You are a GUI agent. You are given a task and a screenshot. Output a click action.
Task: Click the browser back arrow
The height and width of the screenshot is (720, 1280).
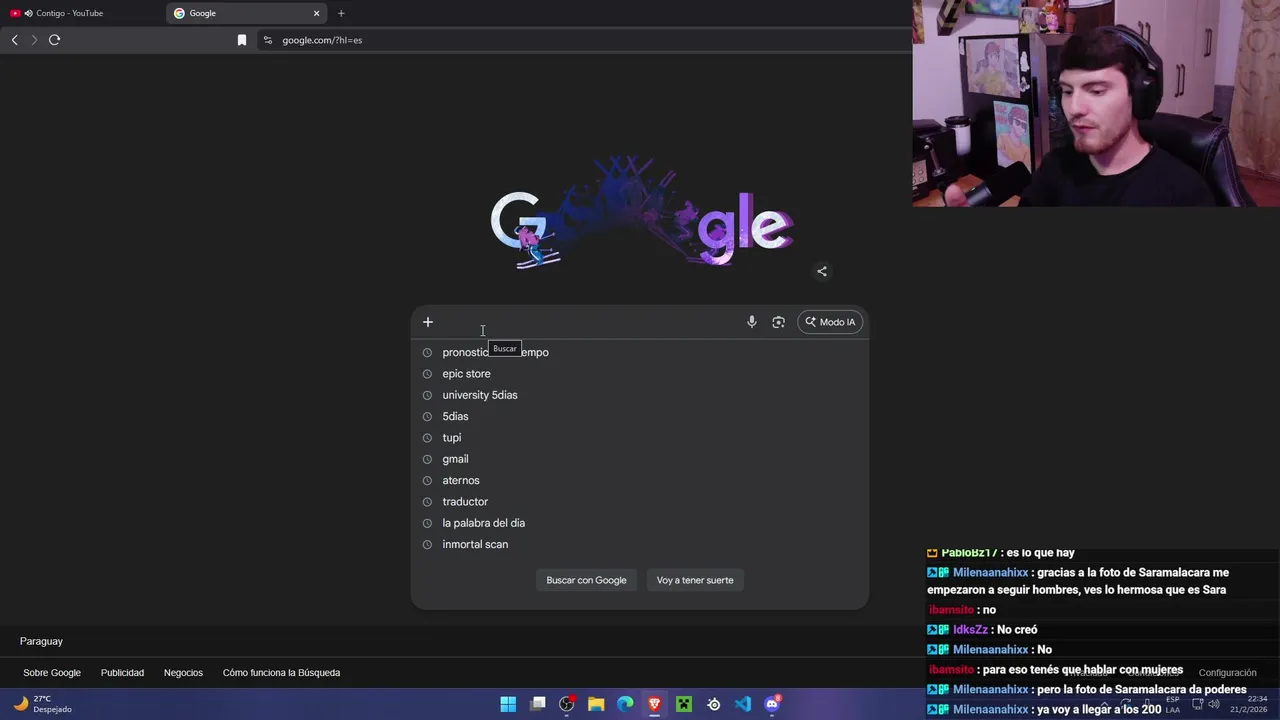coord(14,40)
